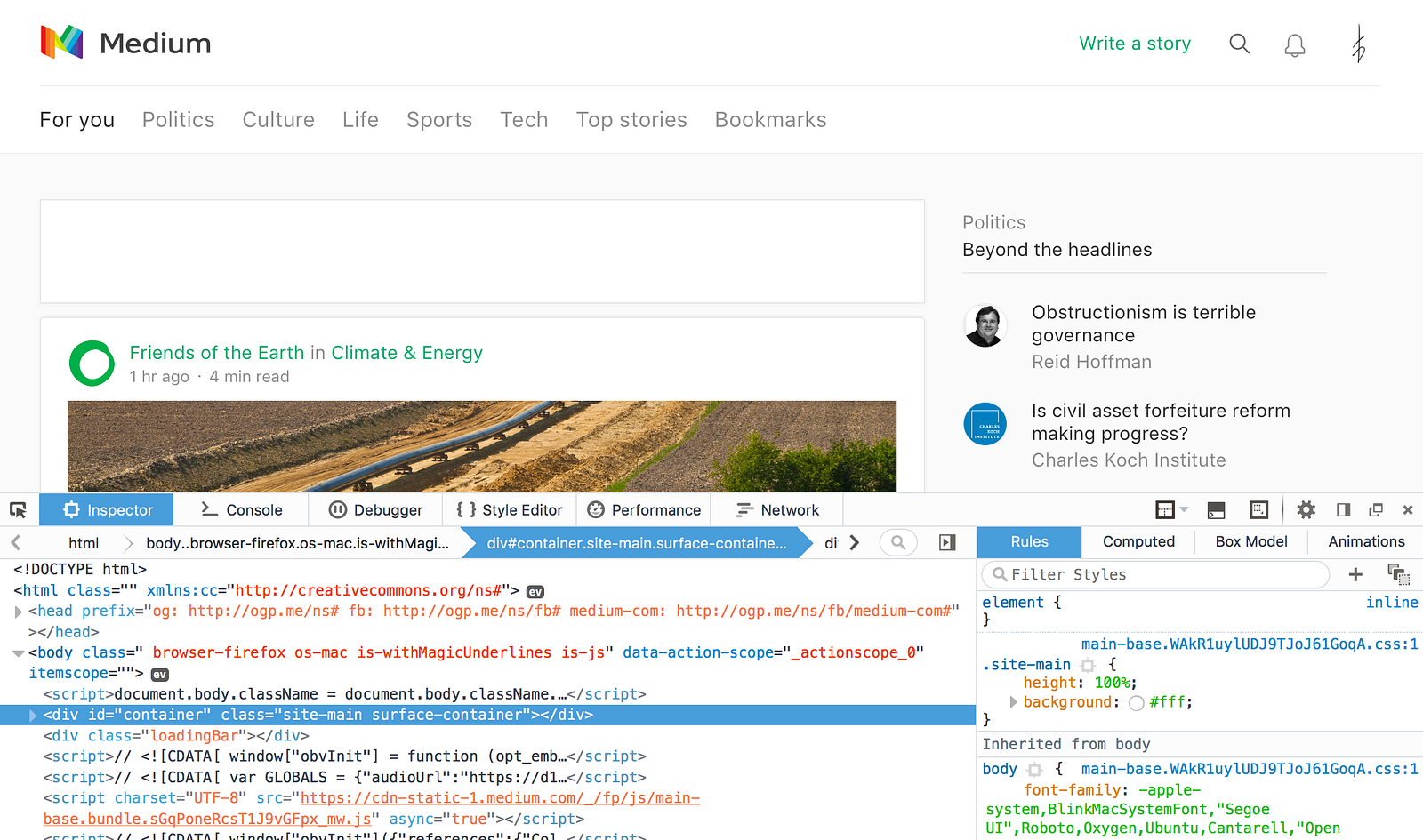Highlight elements matching body selector
This screenshot has height=840, width=1423.
[x=1033, y=770]
